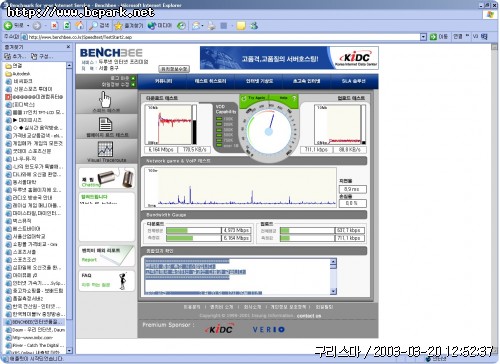Click the green arrow beside top login link

[133, 78]
